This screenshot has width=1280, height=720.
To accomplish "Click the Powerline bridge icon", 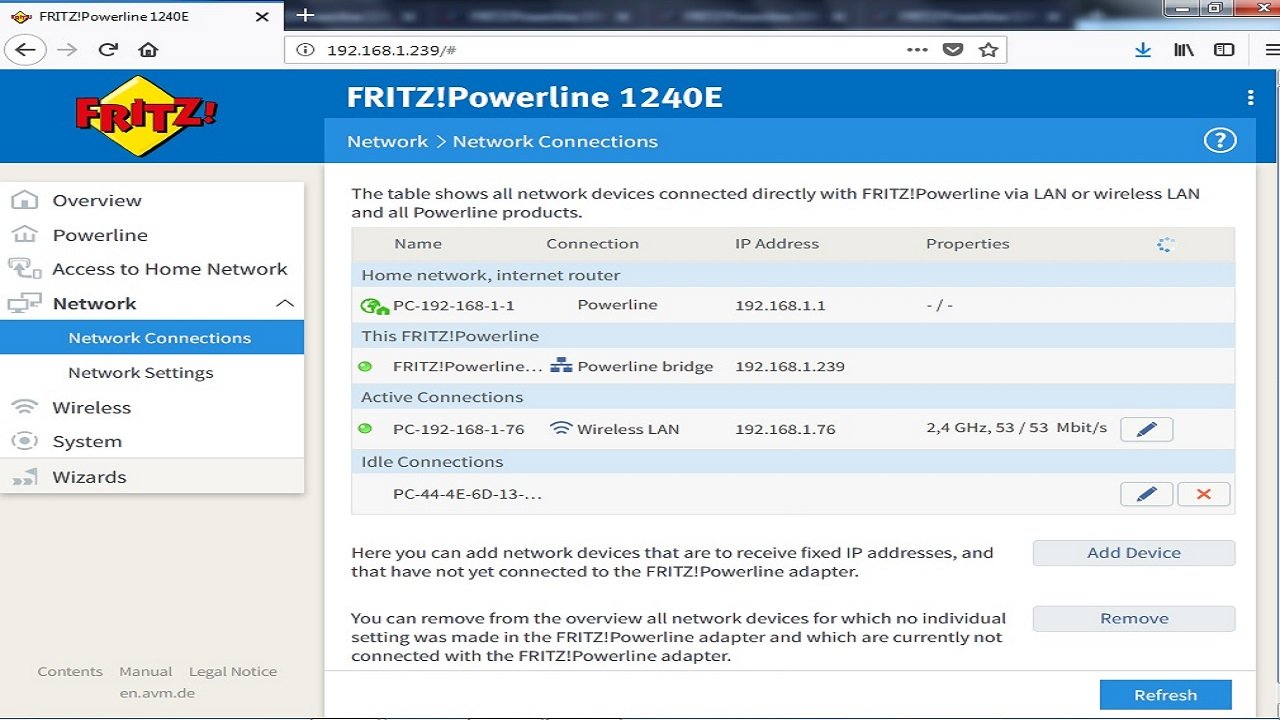I will 561,366.
